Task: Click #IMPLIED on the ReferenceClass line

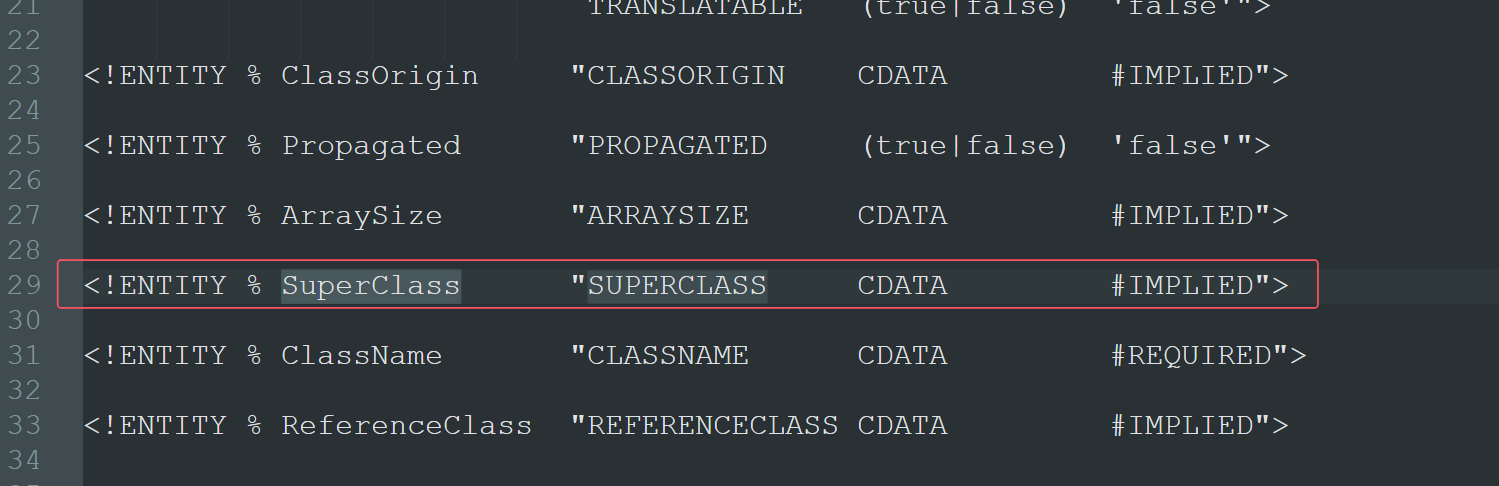Action: coord(1190,426)
